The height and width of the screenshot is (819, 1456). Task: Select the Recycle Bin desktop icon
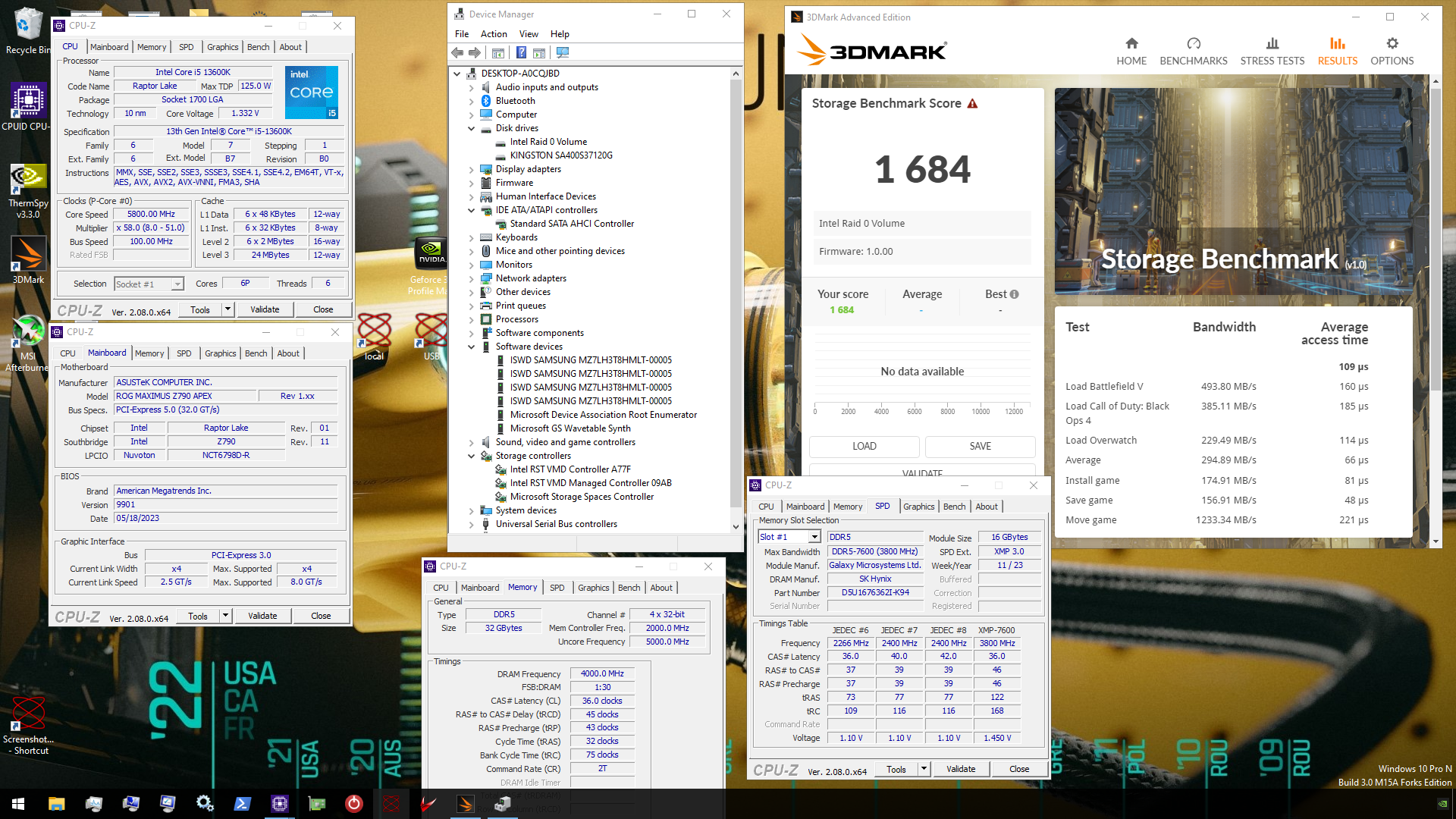pyautogui.click(x=28, y=31)
